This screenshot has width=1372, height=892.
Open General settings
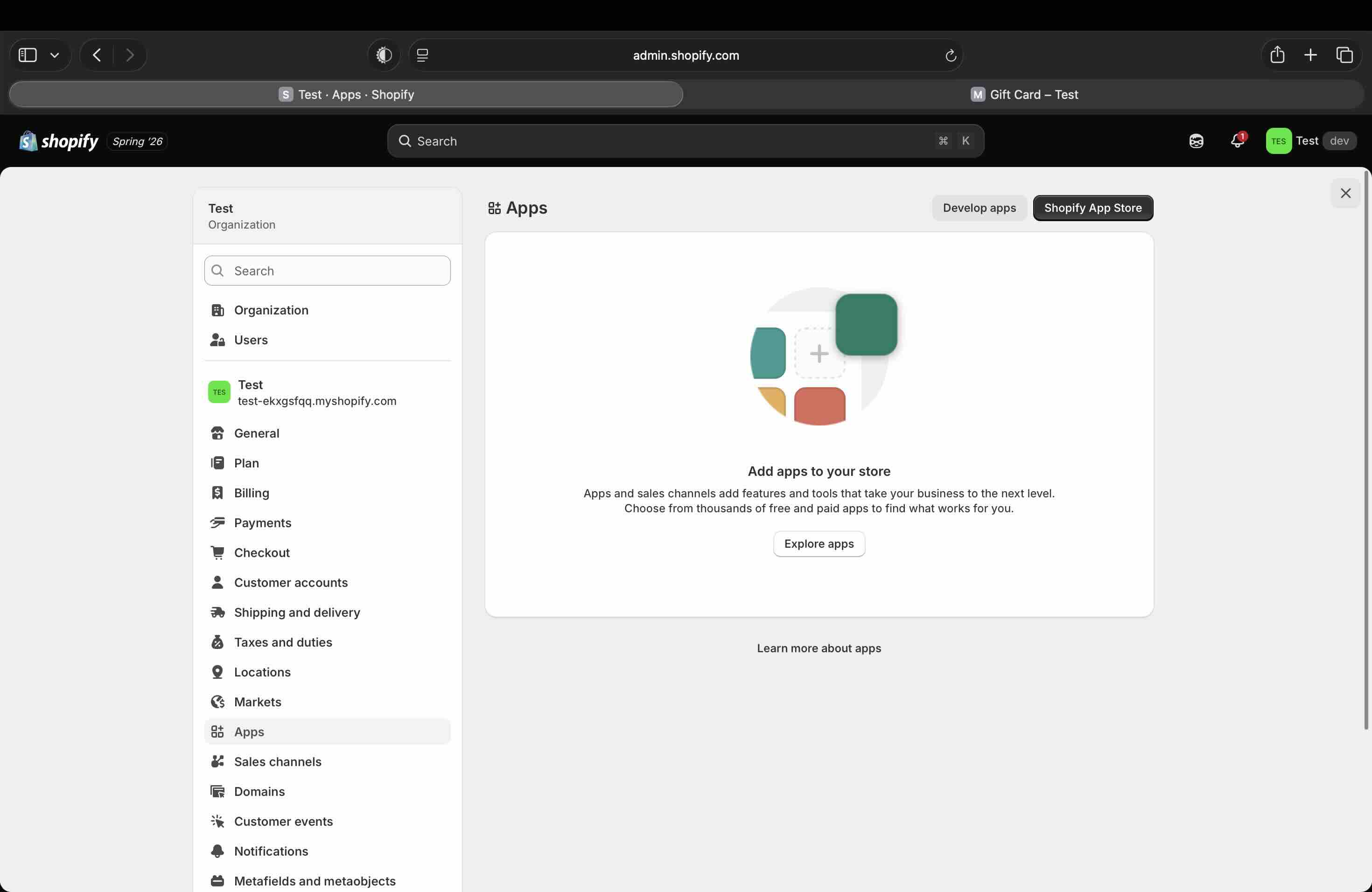click(328, 433)
